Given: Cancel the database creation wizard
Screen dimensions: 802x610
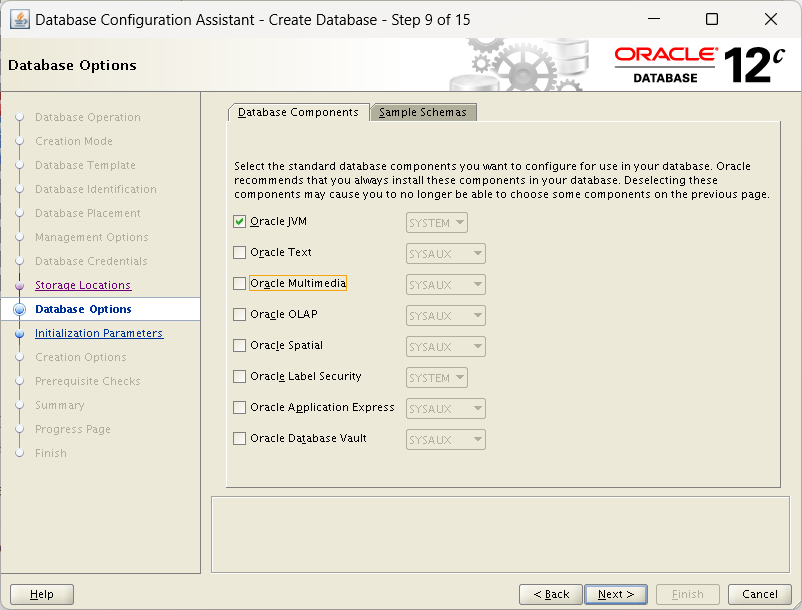Looking at the screenshot, I should 760,594.
